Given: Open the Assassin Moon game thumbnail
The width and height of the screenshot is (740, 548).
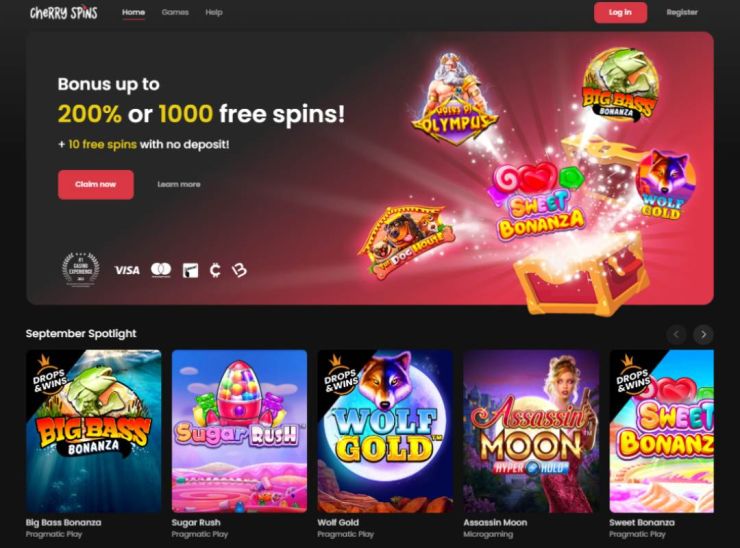Looking at the screenshot, I should tap(531, 431).
